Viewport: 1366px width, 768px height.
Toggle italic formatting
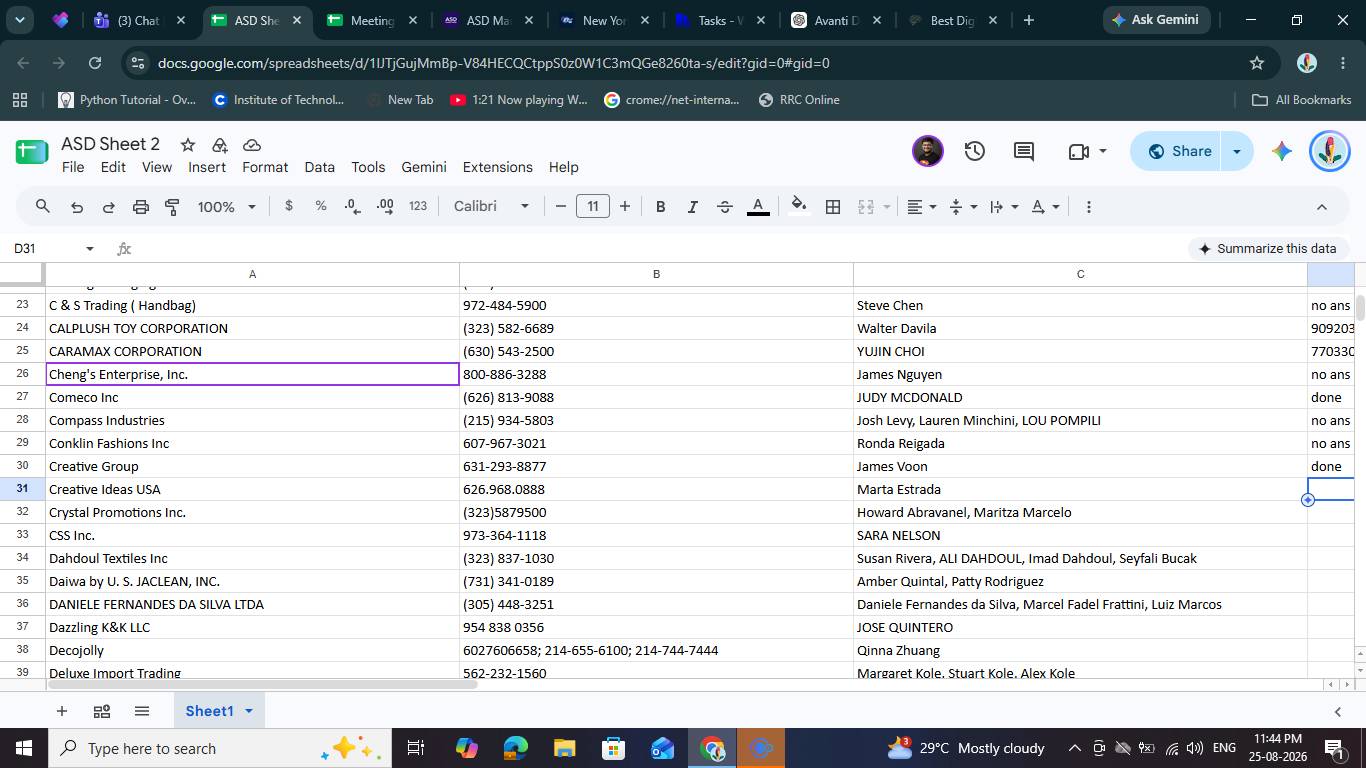(x=692, y=207)
